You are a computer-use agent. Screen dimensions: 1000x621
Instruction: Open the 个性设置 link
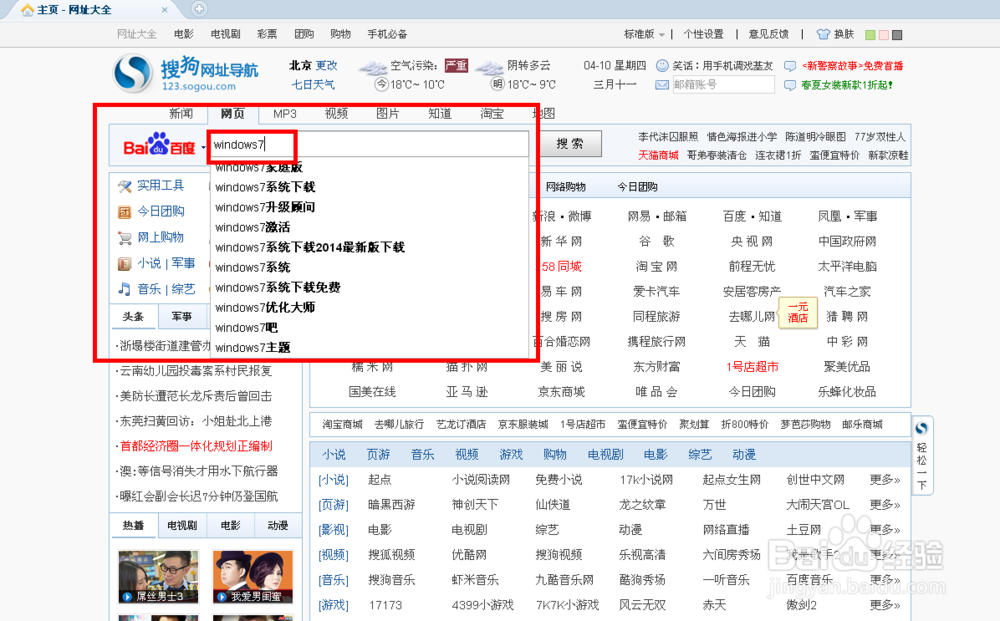click(703, 34)
